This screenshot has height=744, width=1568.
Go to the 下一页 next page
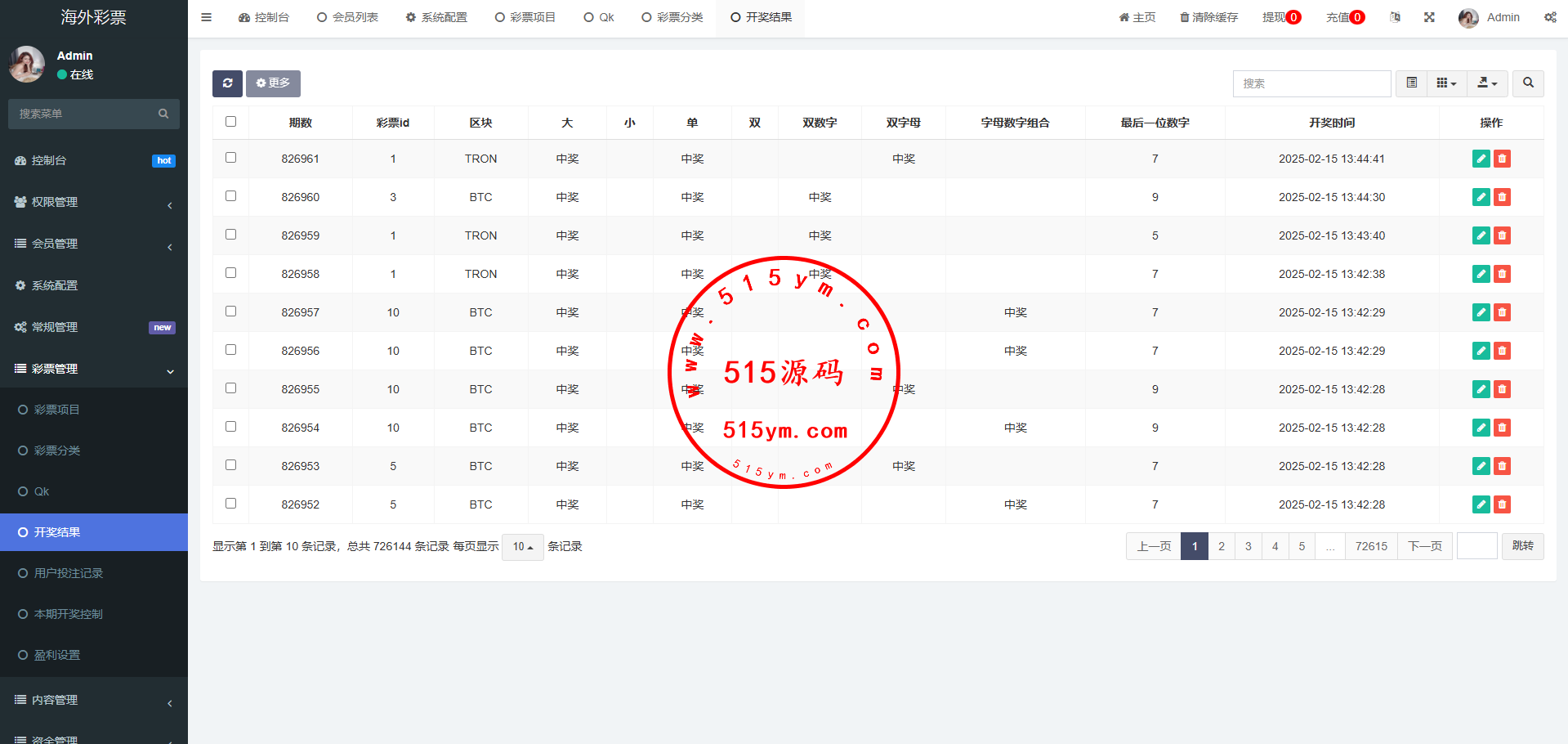1424,546
